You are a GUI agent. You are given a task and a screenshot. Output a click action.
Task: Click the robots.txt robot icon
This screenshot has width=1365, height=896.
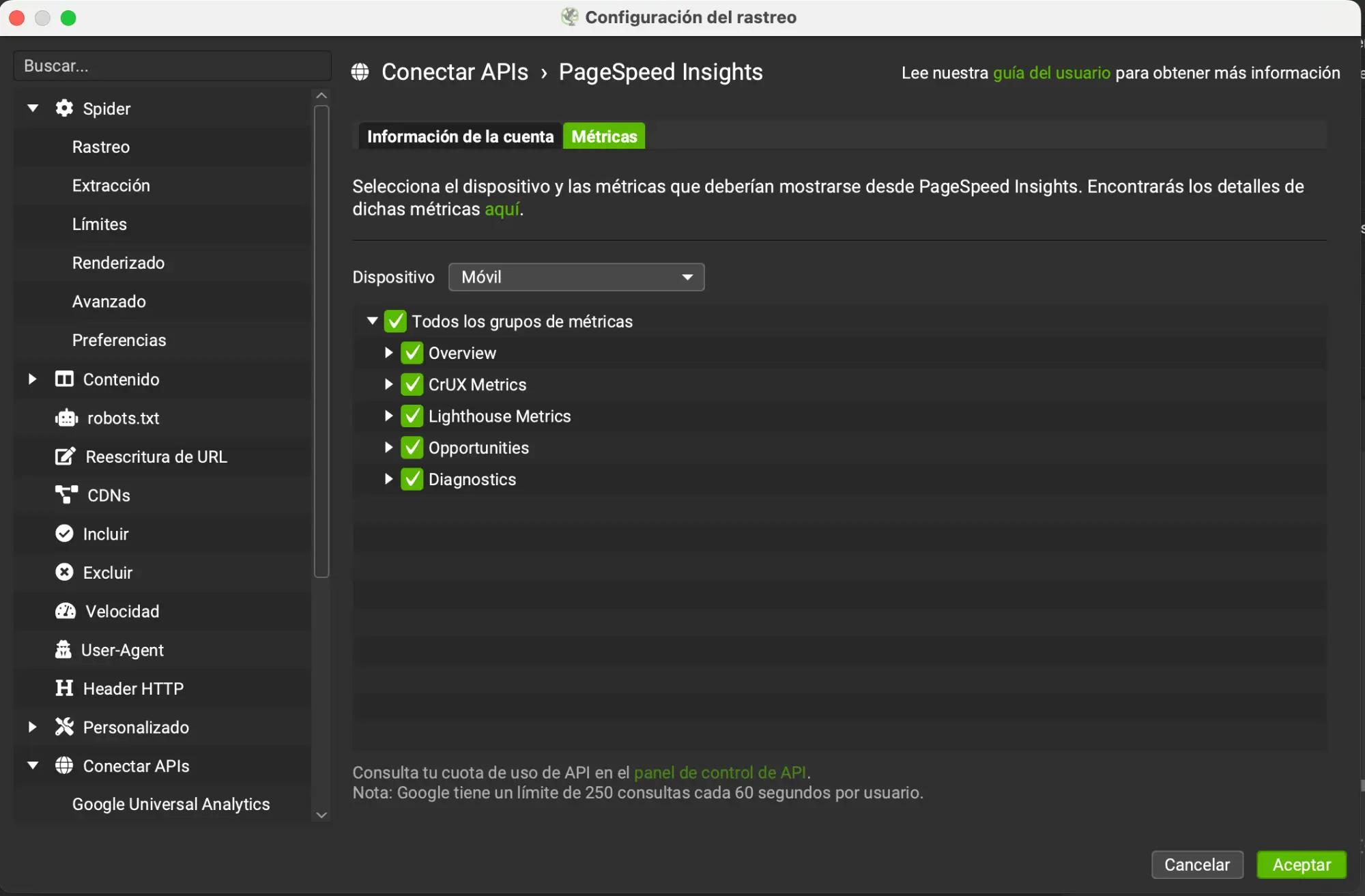tap(66, 418)
